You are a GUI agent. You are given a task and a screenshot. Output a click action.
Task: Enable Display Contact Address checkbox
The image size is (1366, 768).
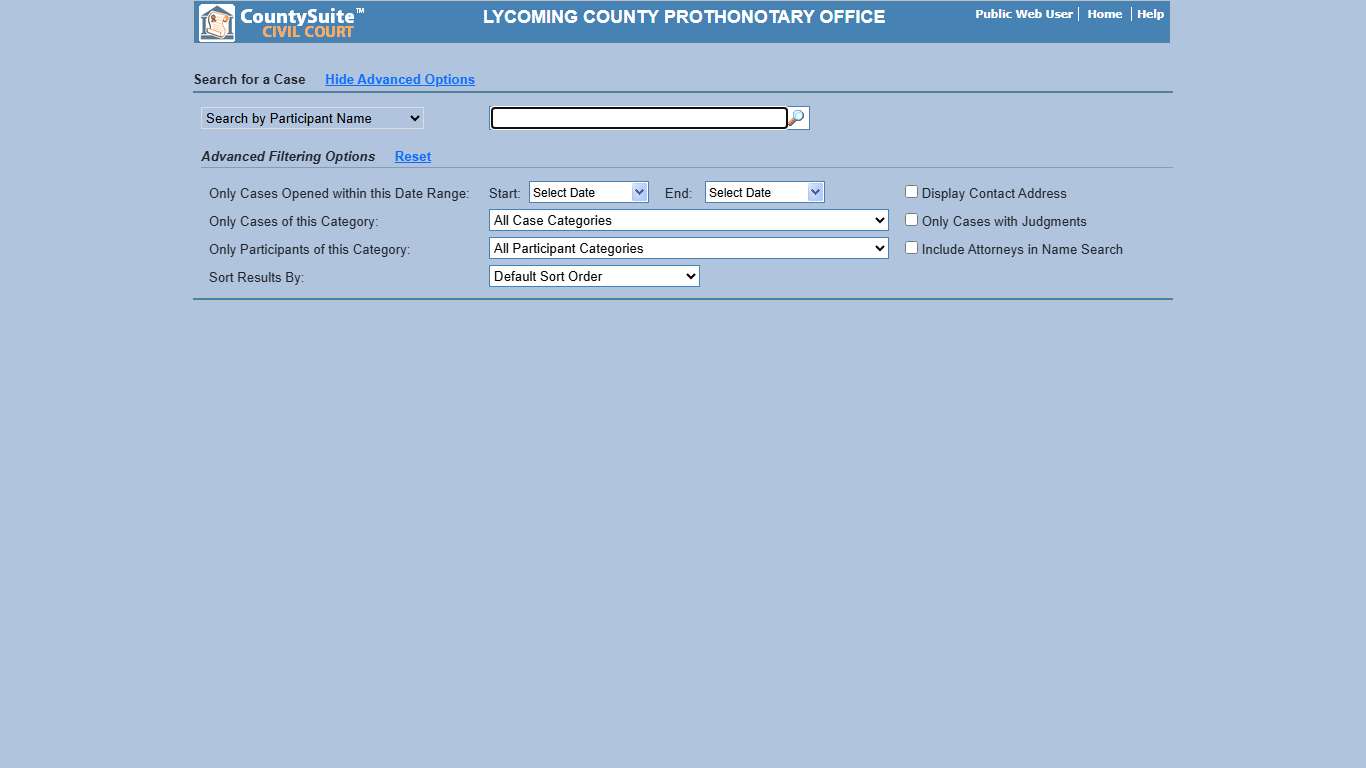coord(911,192)
